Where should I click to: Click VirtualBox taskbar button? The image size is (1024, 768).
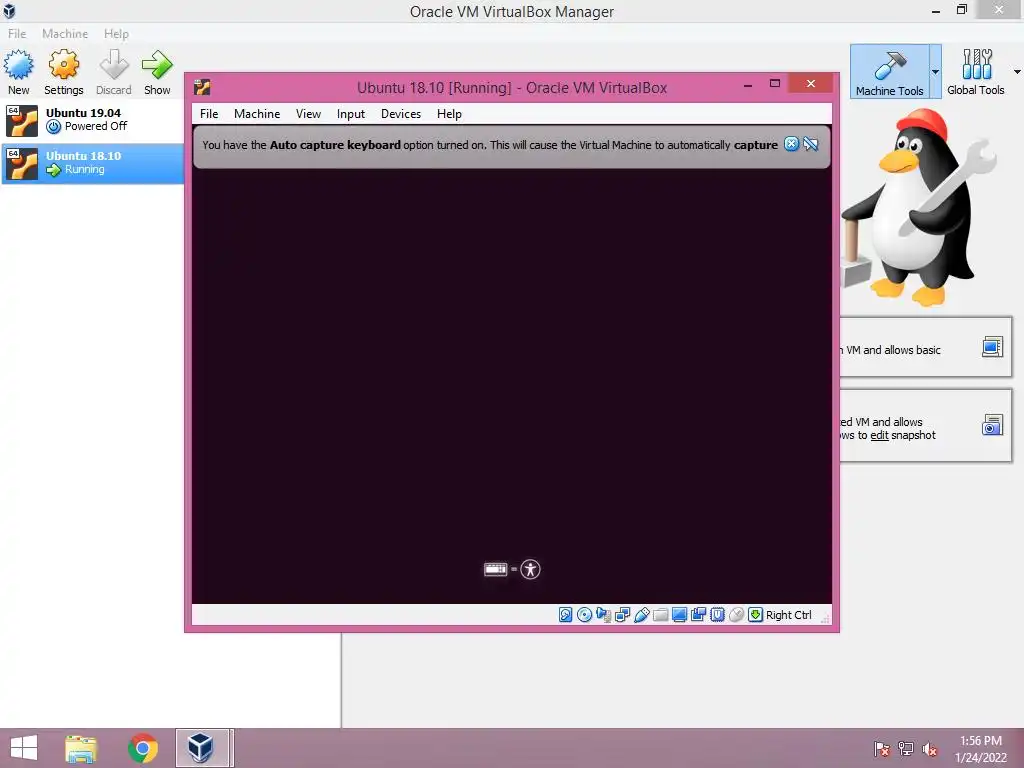tap(204, 748)
